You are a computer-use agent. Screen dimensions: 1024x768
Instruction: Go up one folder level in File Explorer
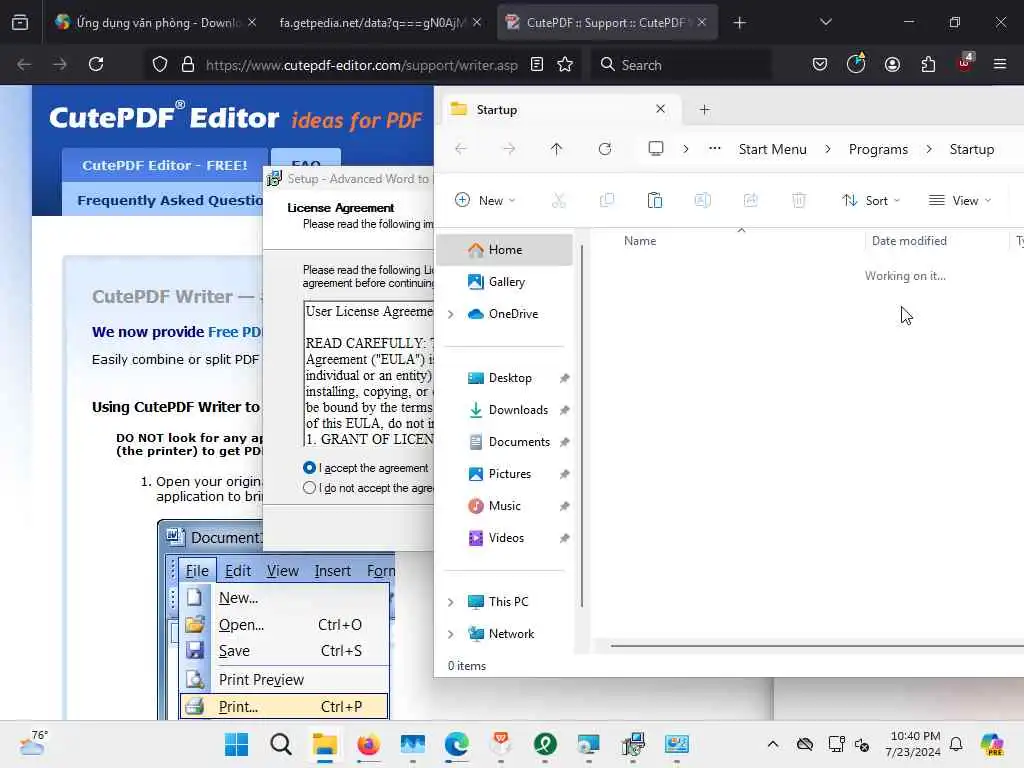[x=556, y=149]
